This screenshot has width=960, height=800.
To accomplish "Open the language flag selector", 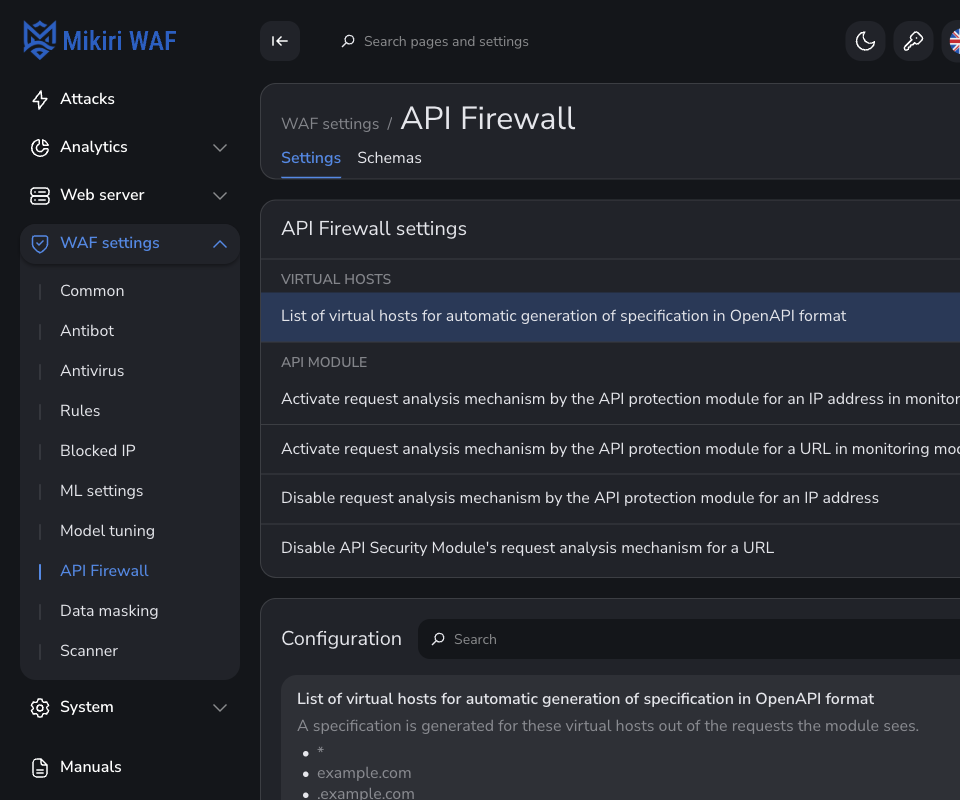I will pos(953,41).
